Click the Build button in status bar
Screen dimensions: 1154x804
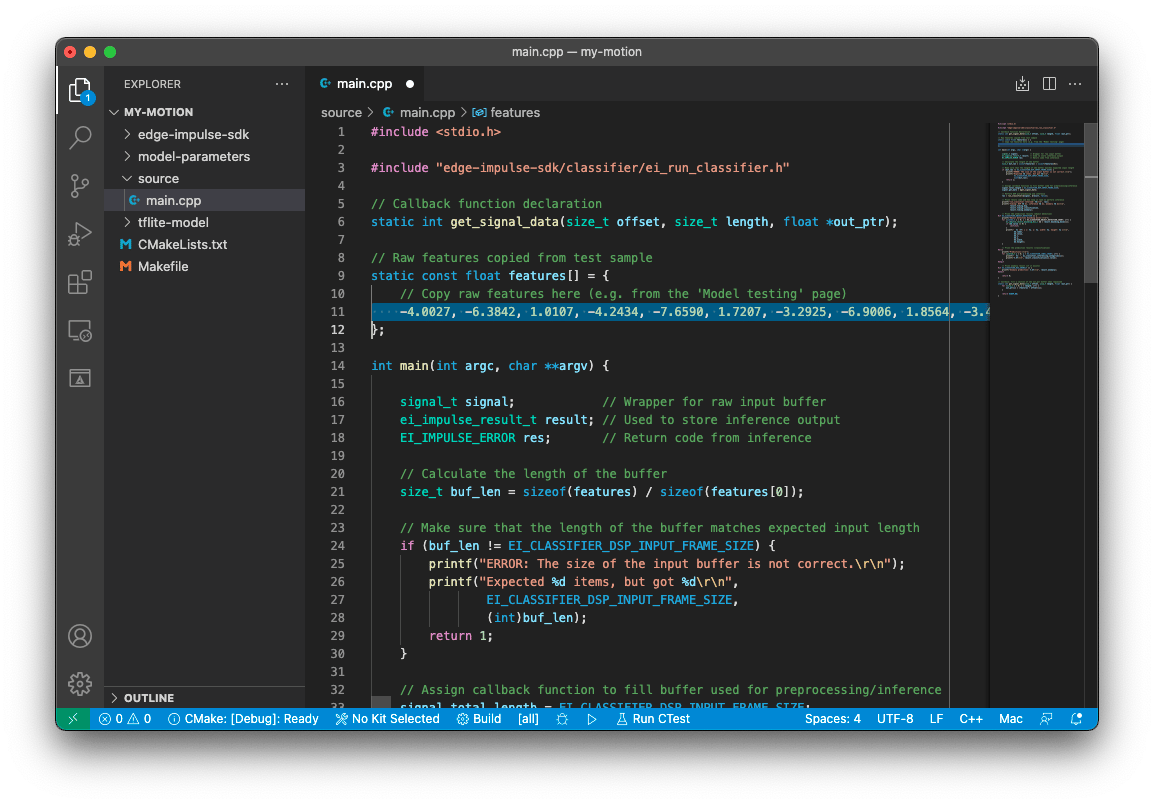479,719
